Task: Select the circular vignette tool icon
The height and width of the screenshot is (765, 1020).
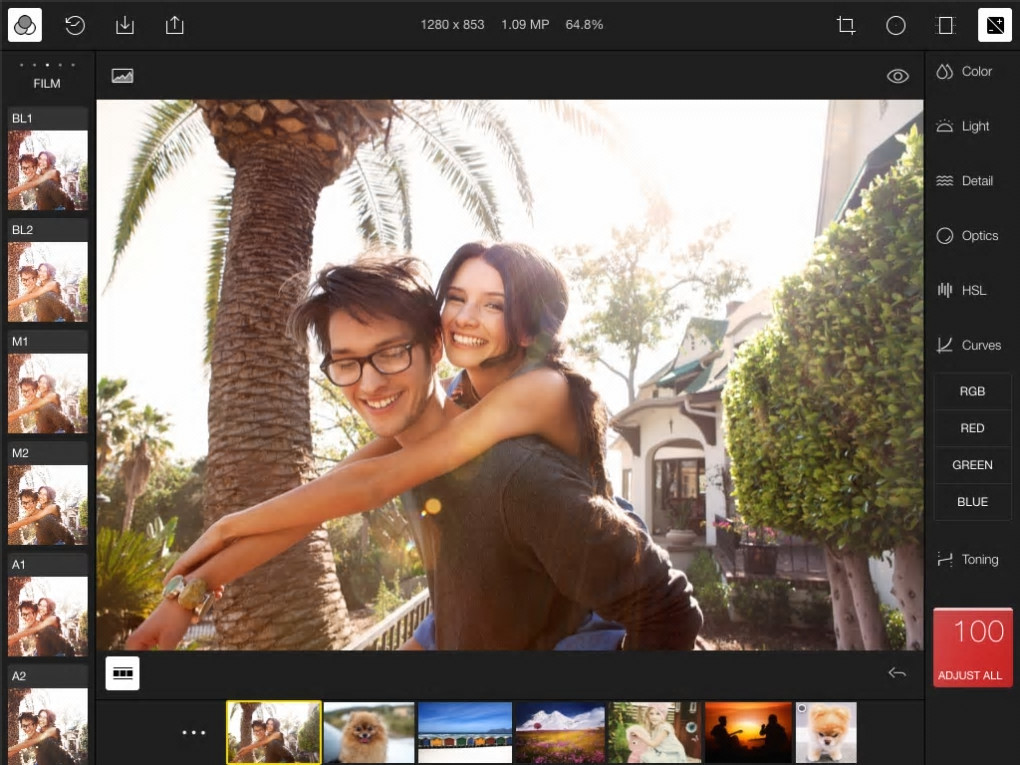Action: 896,25
